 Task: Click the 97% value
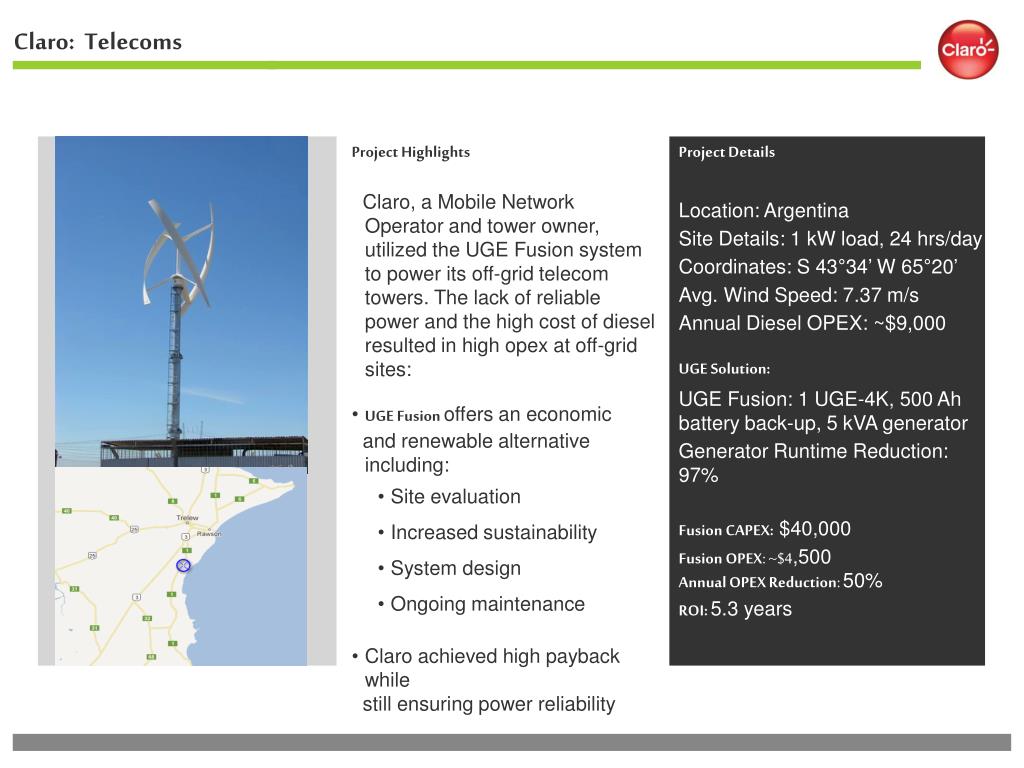pyautogui.click(x=698, y=475)
